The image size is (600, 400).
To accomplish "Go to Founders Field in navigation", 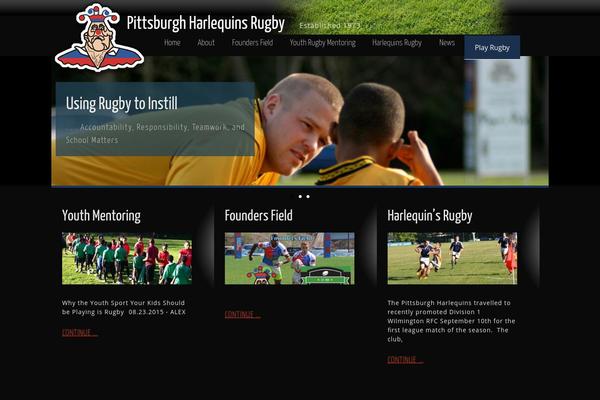I will (252, 43).
